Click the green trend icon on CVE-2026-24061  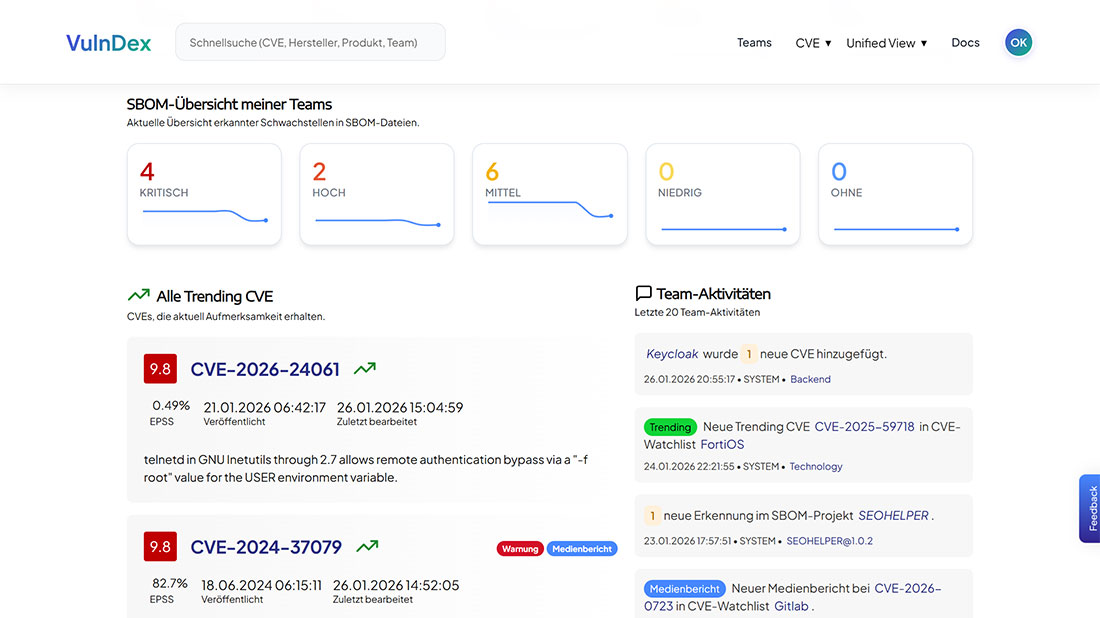(x=364, y=368)
